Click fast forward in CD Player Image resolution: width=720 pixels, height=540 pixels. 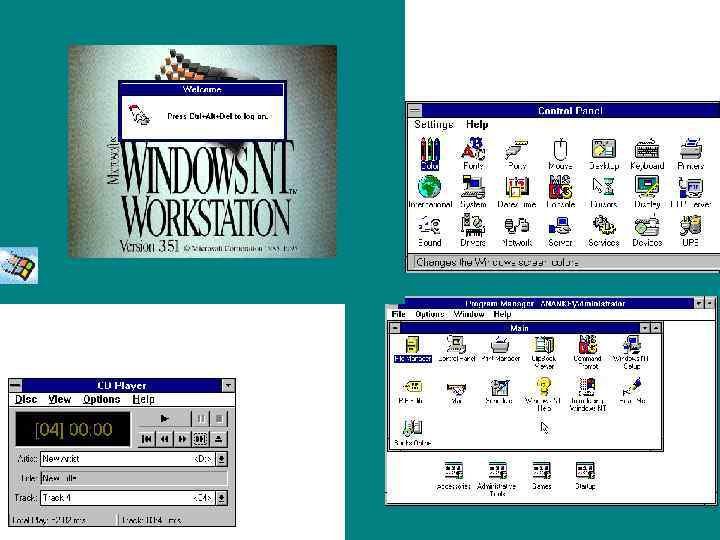tap(182, 439)
